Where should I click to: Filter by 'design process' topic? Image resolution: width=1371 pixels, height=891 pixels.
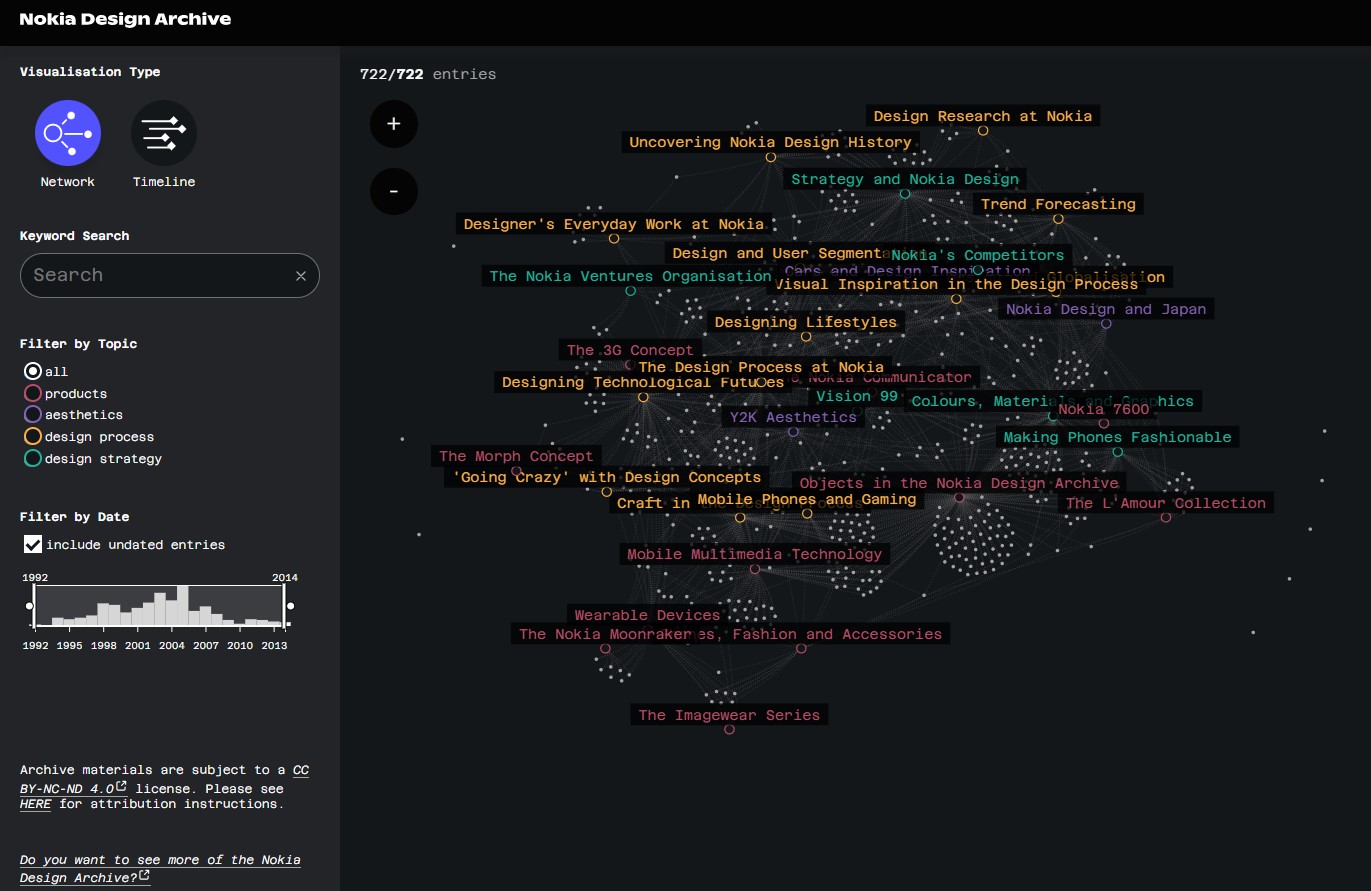[33, 436]
